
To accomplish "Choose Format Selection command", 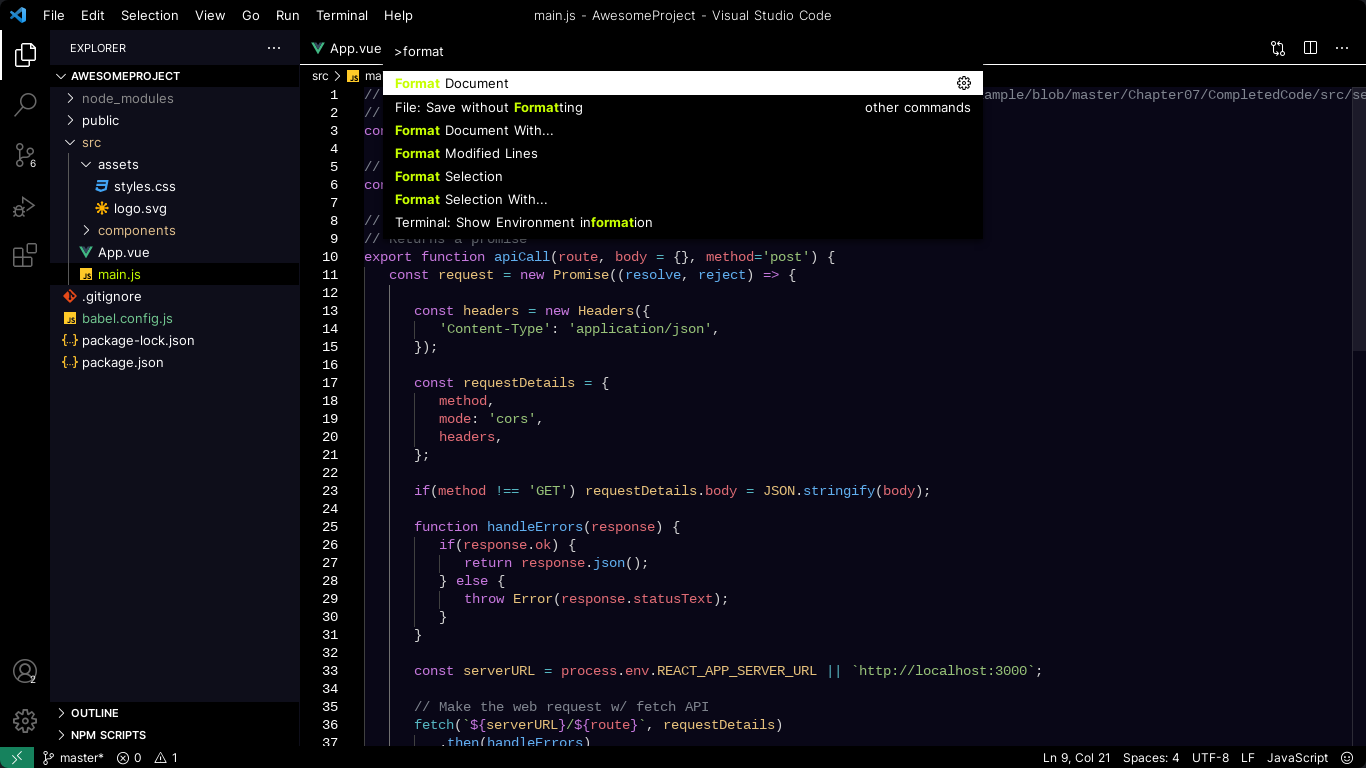I will tap(683, 176).
